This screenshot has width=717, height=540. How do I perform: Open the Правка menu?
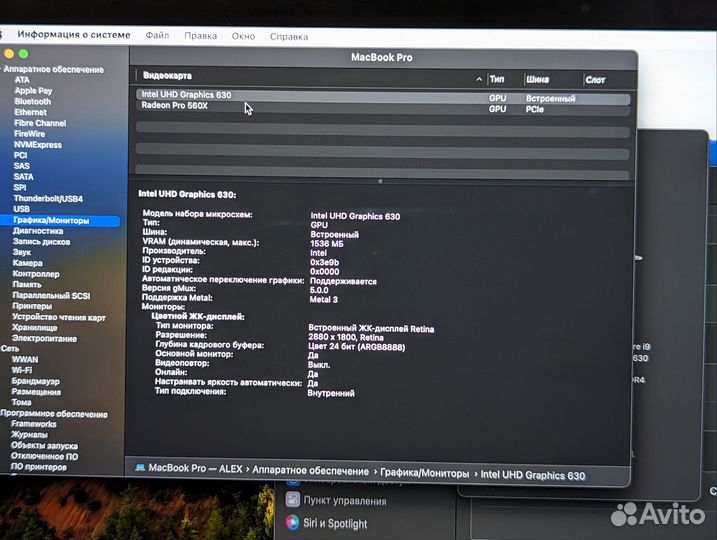pos(200,36)
